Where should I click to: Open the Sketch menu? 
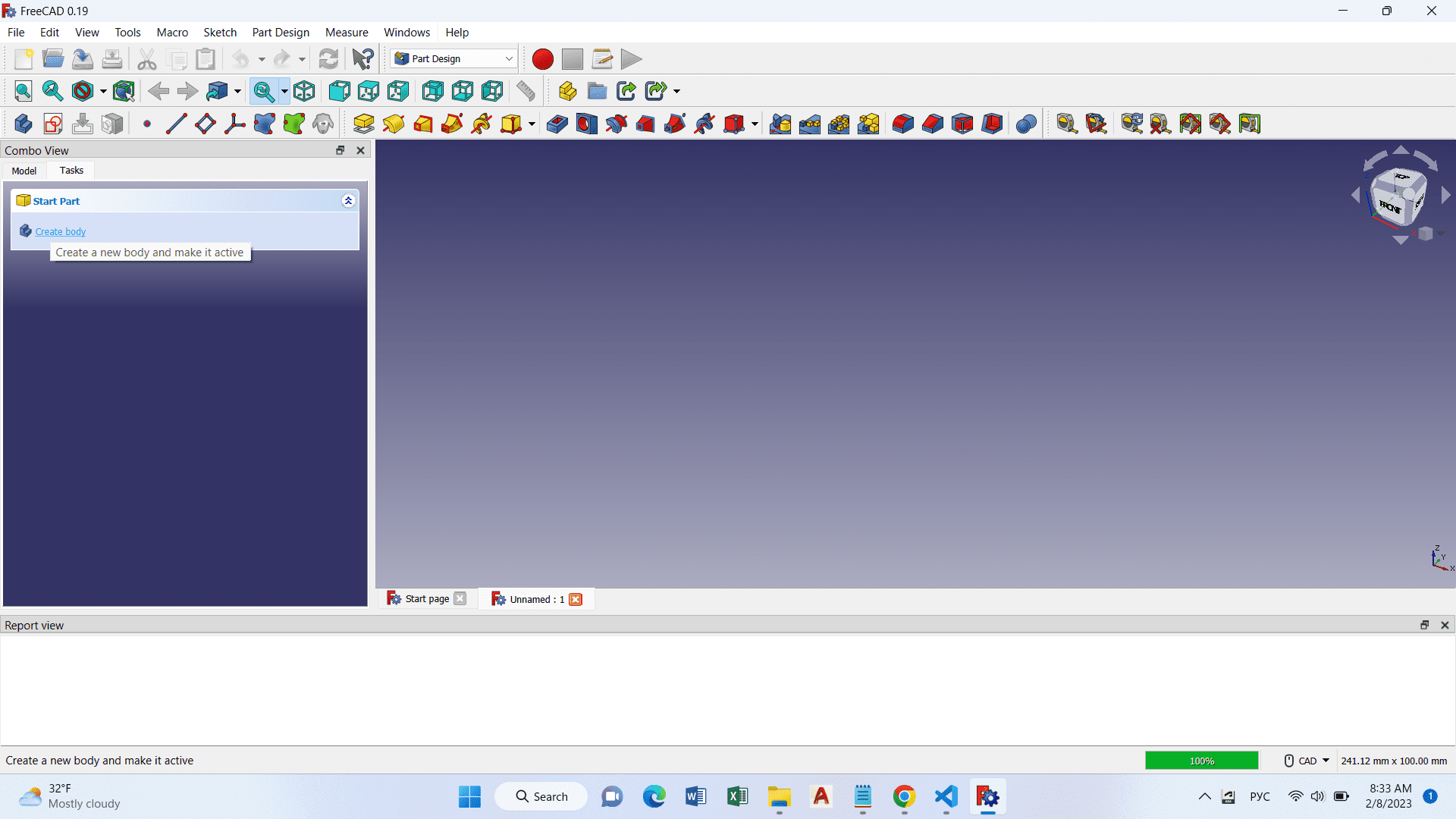click(220, 33)
